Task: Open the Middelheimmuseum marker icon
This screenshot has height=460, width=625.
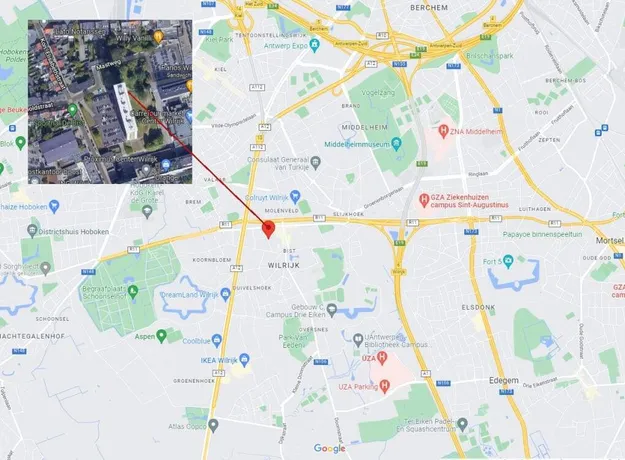Action: pos(396,144)
